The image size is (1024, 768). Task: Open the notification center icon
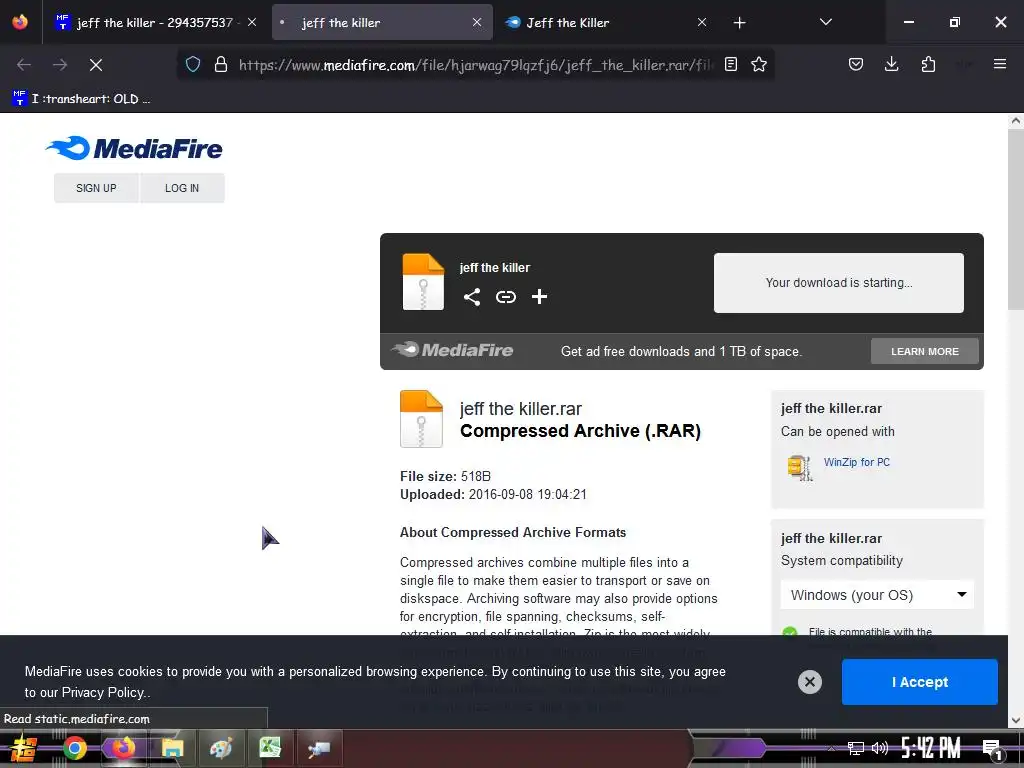point(993,750)
